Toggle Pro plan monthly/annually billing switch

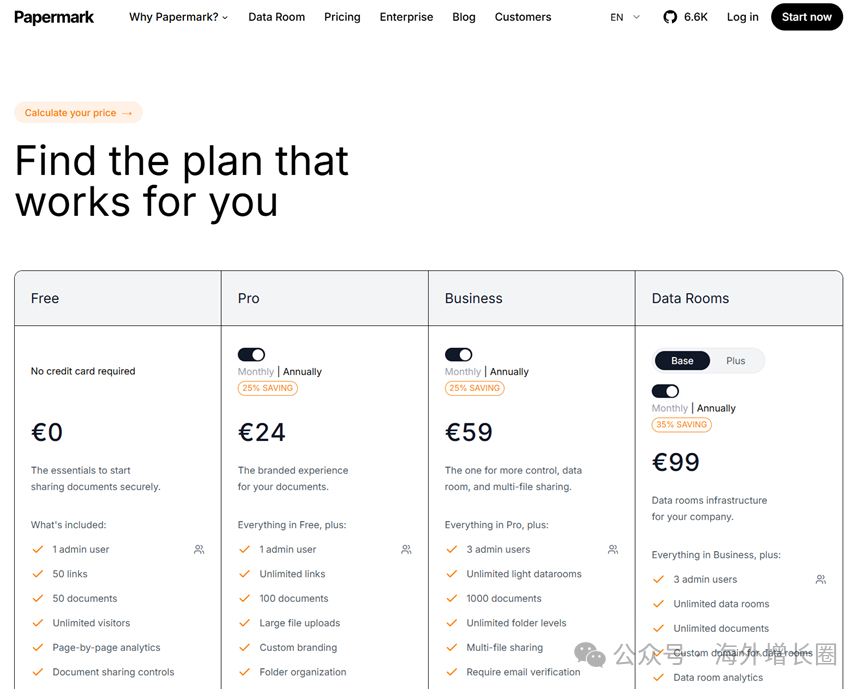pos(252,354)
